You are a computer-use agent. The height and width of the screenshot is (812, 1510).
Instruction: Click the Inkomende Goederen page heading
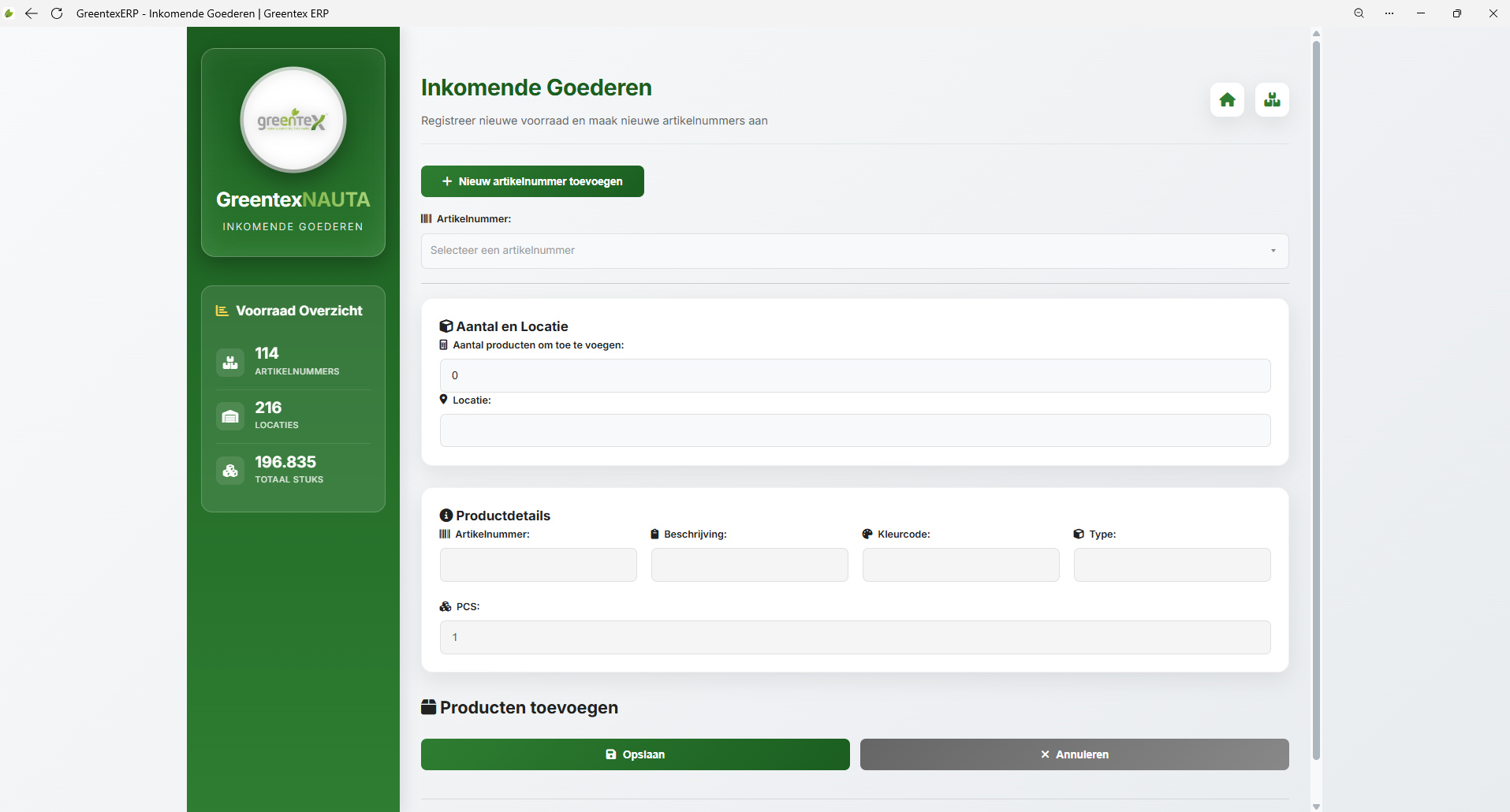tap(536, 88)
